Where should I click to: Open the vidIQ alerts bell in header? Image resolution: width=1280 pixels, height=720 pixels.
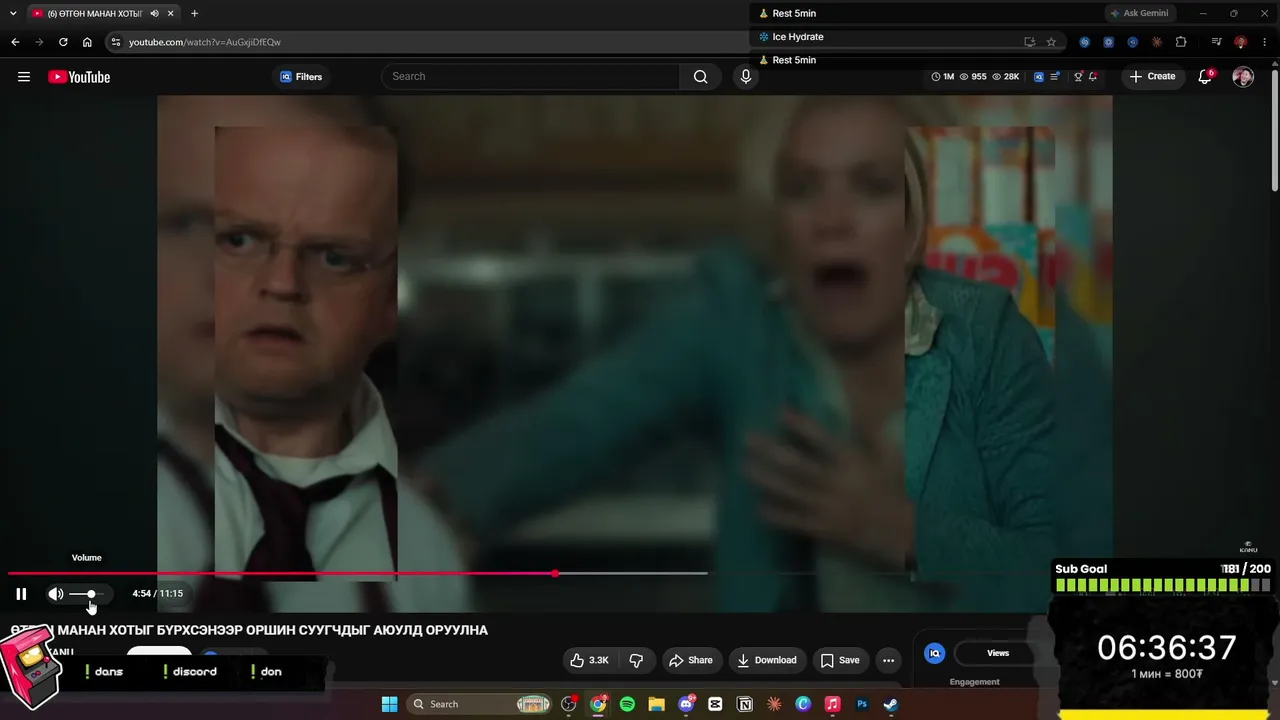(x=1093, y=76)
